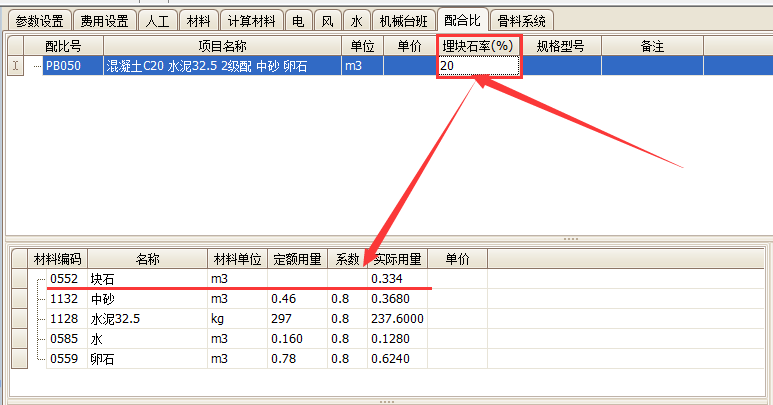This screenshot has width=773, height=405.
Task: Click the 埋块石率(%) input field with 20
Action: click(478, 66)
